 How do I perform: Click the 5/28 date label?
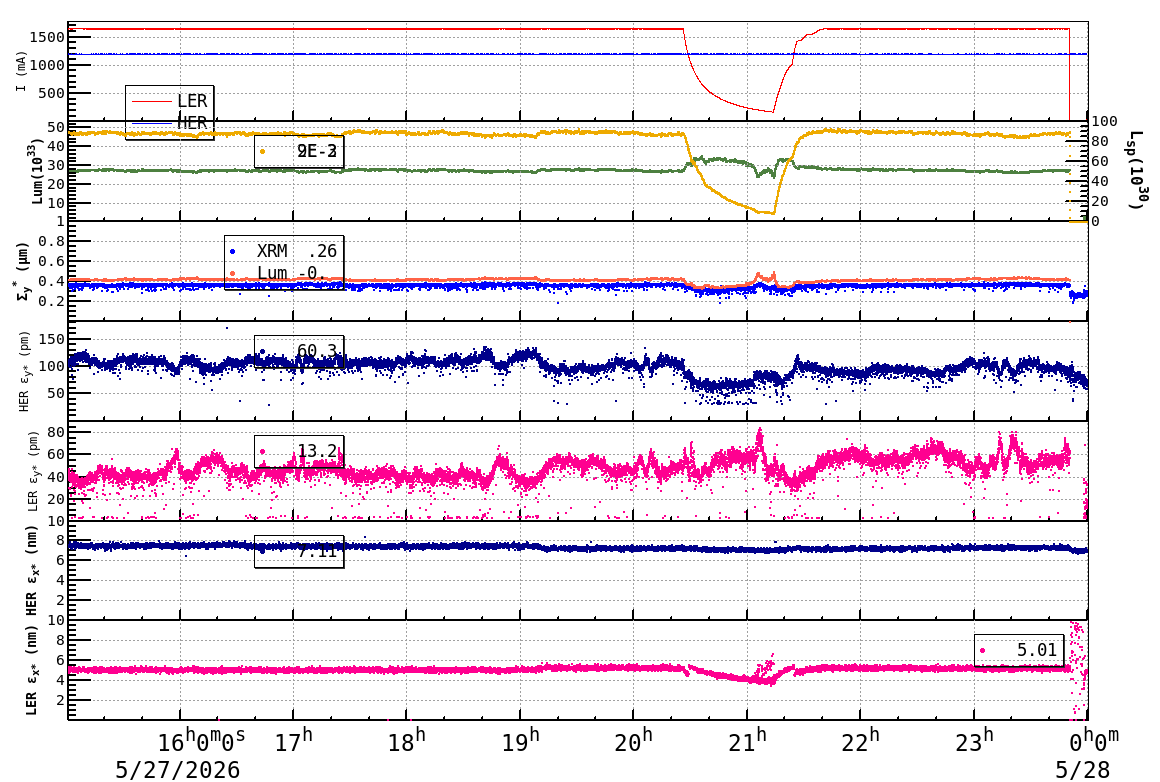pyautogui.click(x=1082, y=769)
